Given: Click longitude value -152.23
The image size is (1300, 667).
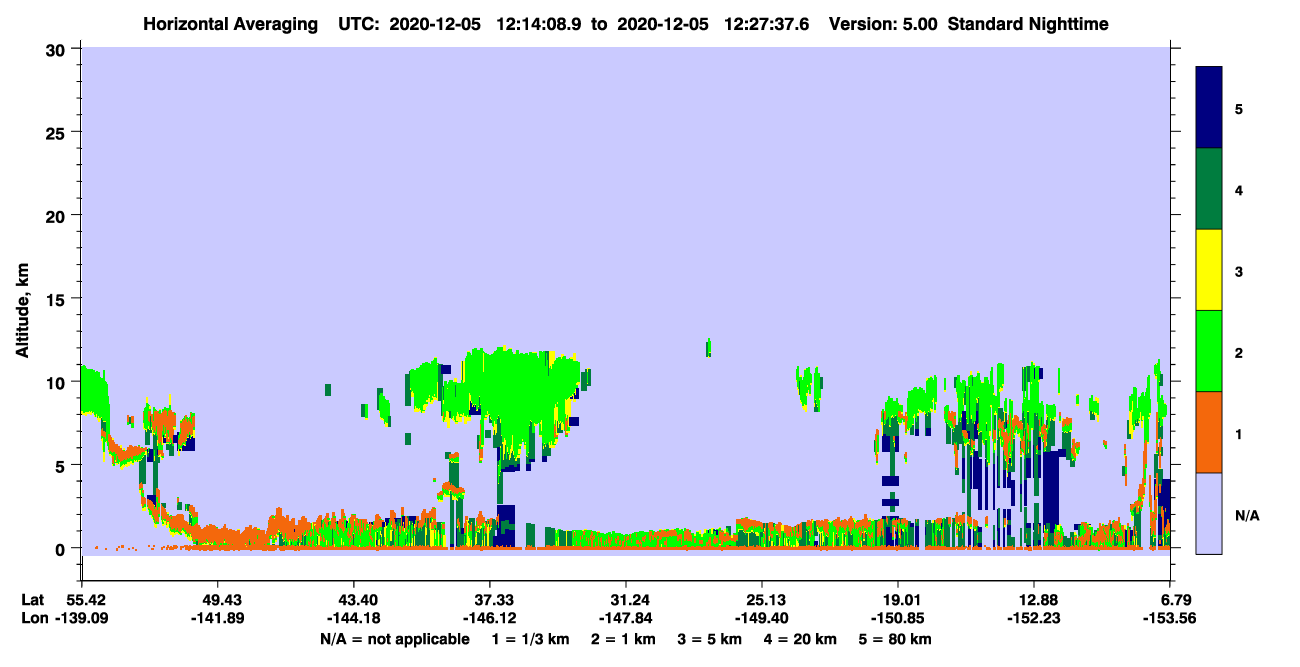Looking at the screenshot, I should coord(1034,618).
